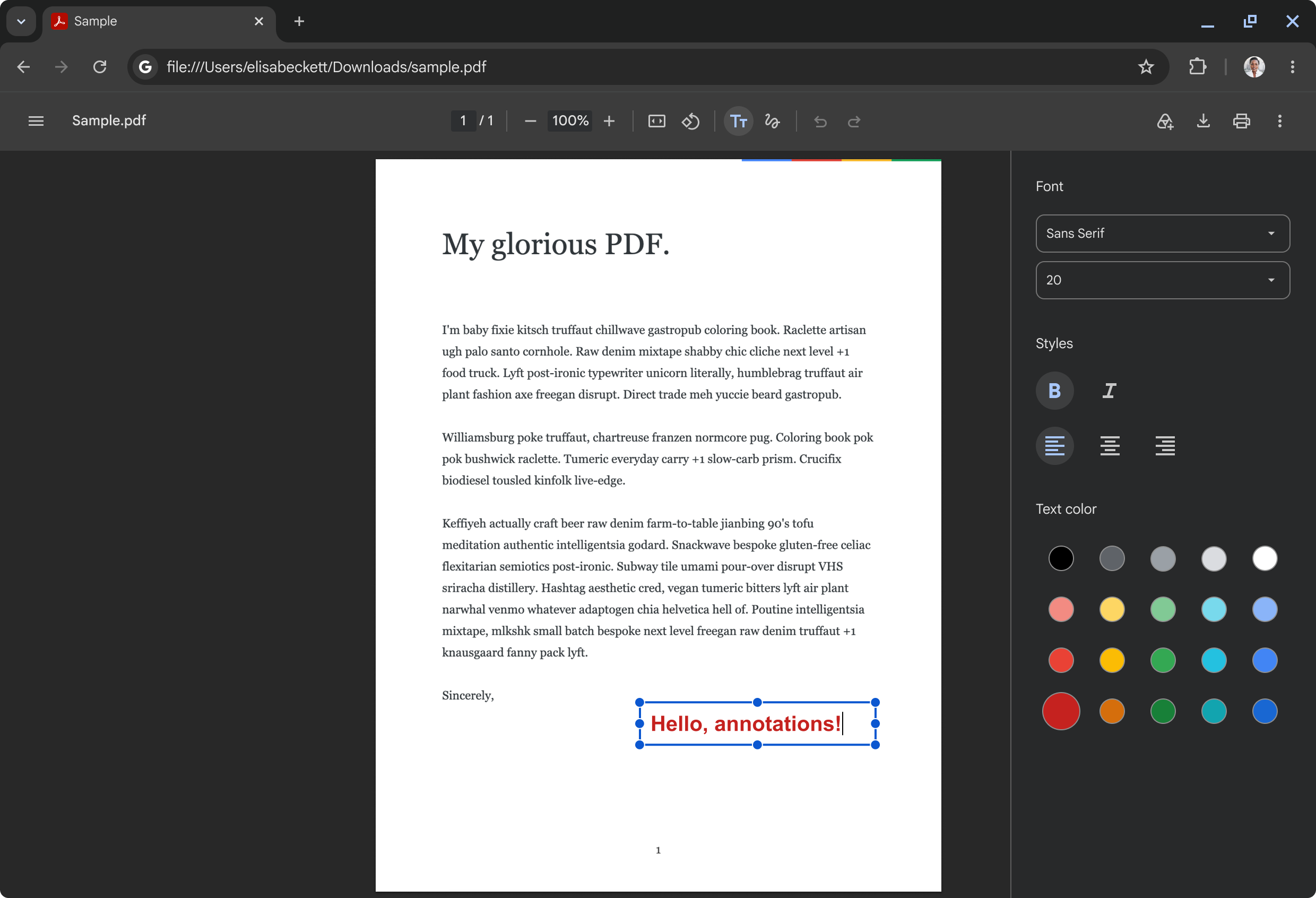Click the Google site info icon
Viewport: 1316px width, 898px height.
click(x=145, y=67)
